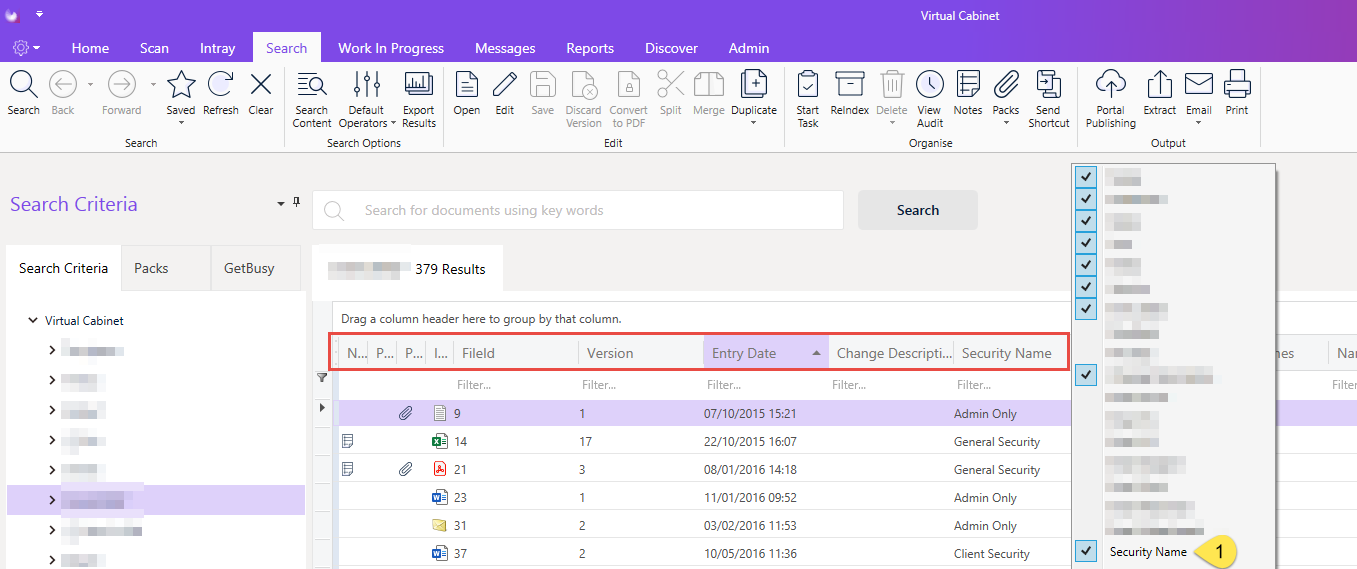1357x569 pixels.
Task: Open the Packs tab in side panel
Action: [151, 268]
